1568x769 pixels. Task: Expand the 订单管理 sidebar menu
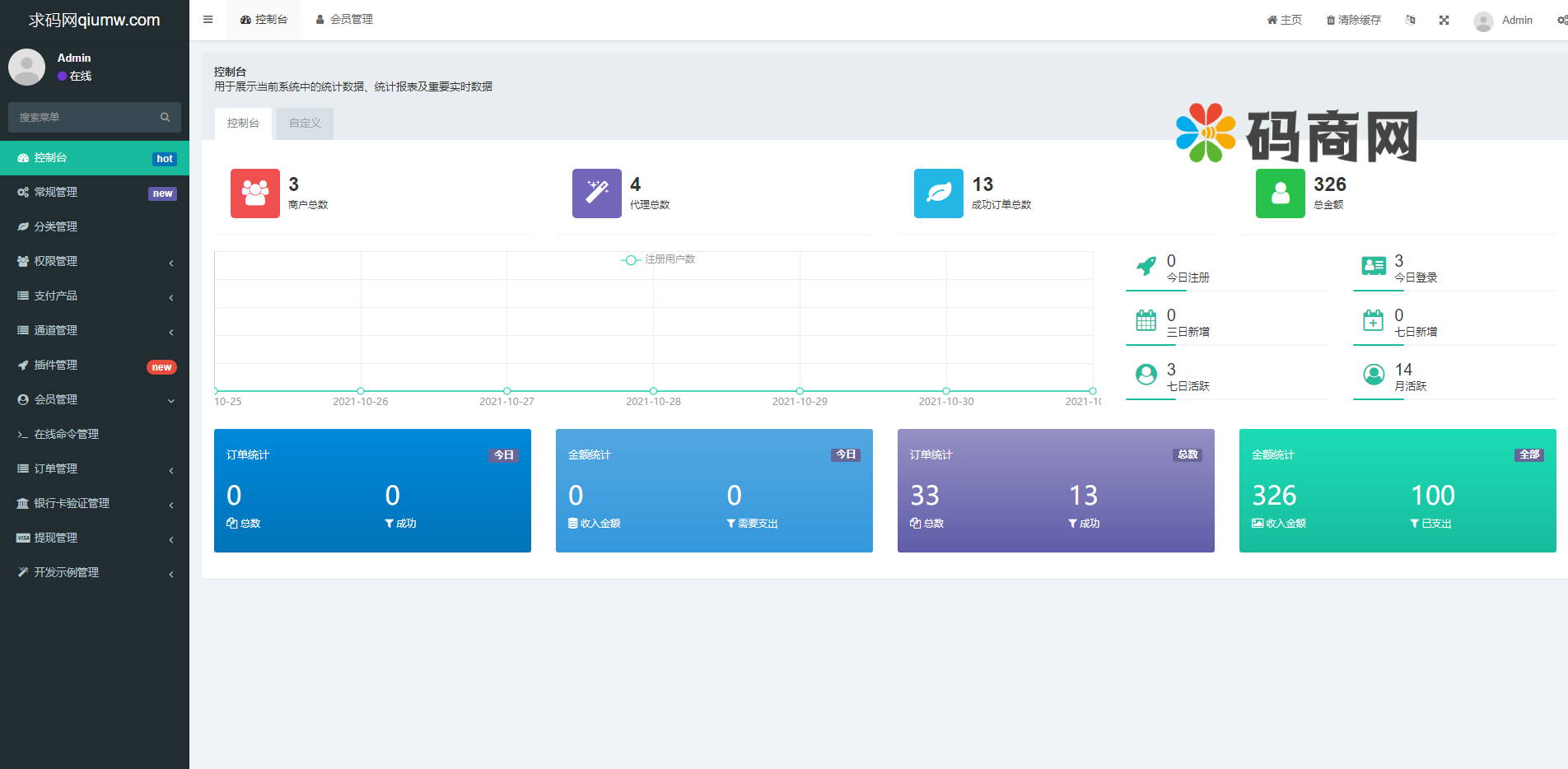tap(95, 469)
